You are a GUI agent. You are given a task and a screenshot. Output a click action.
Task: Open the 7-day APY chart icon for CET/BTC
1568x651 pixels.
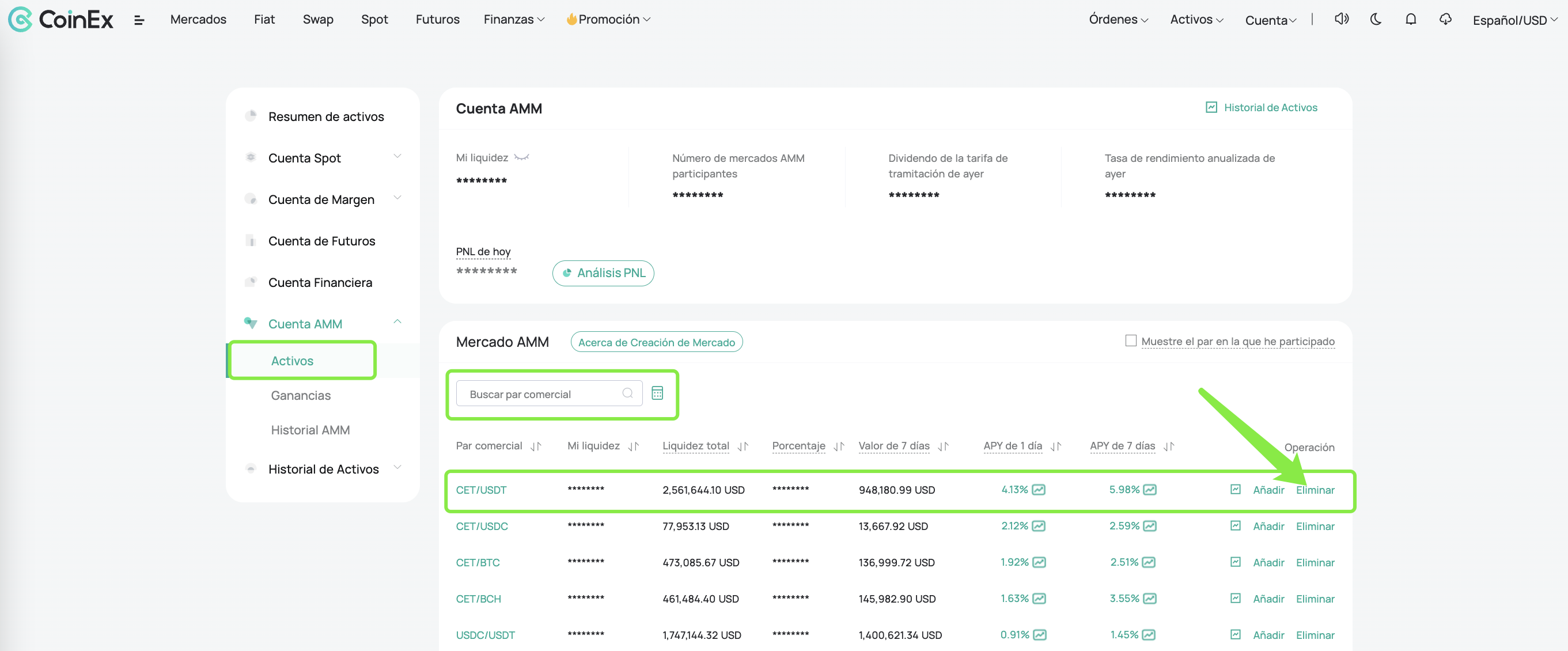pyautogui.click(x=1148, y=562)
